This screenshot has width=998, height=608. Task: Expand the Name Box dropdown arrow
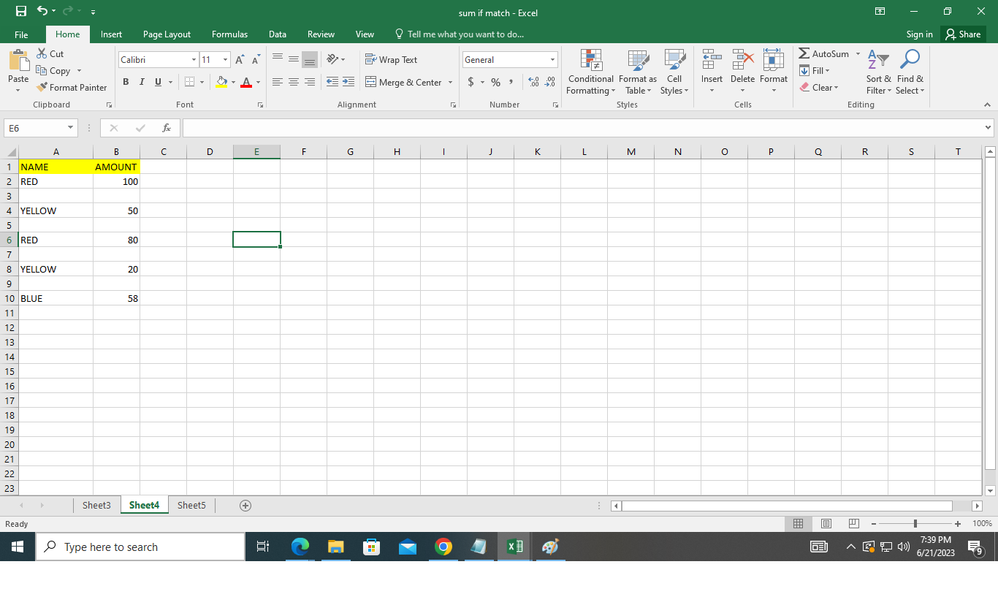70,128
